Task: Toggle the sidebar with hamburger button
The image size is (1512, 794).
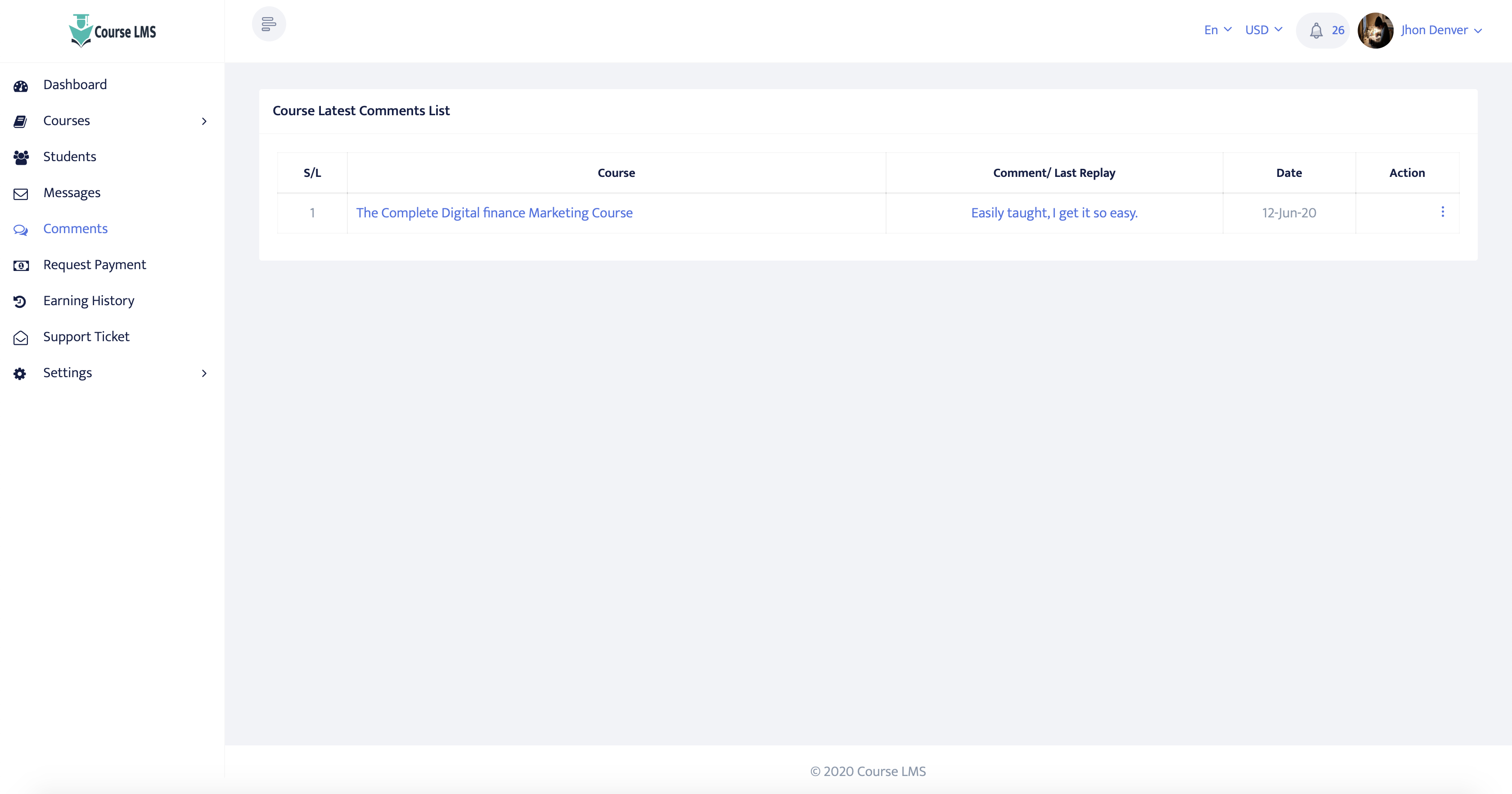Action: click(269, 24)
